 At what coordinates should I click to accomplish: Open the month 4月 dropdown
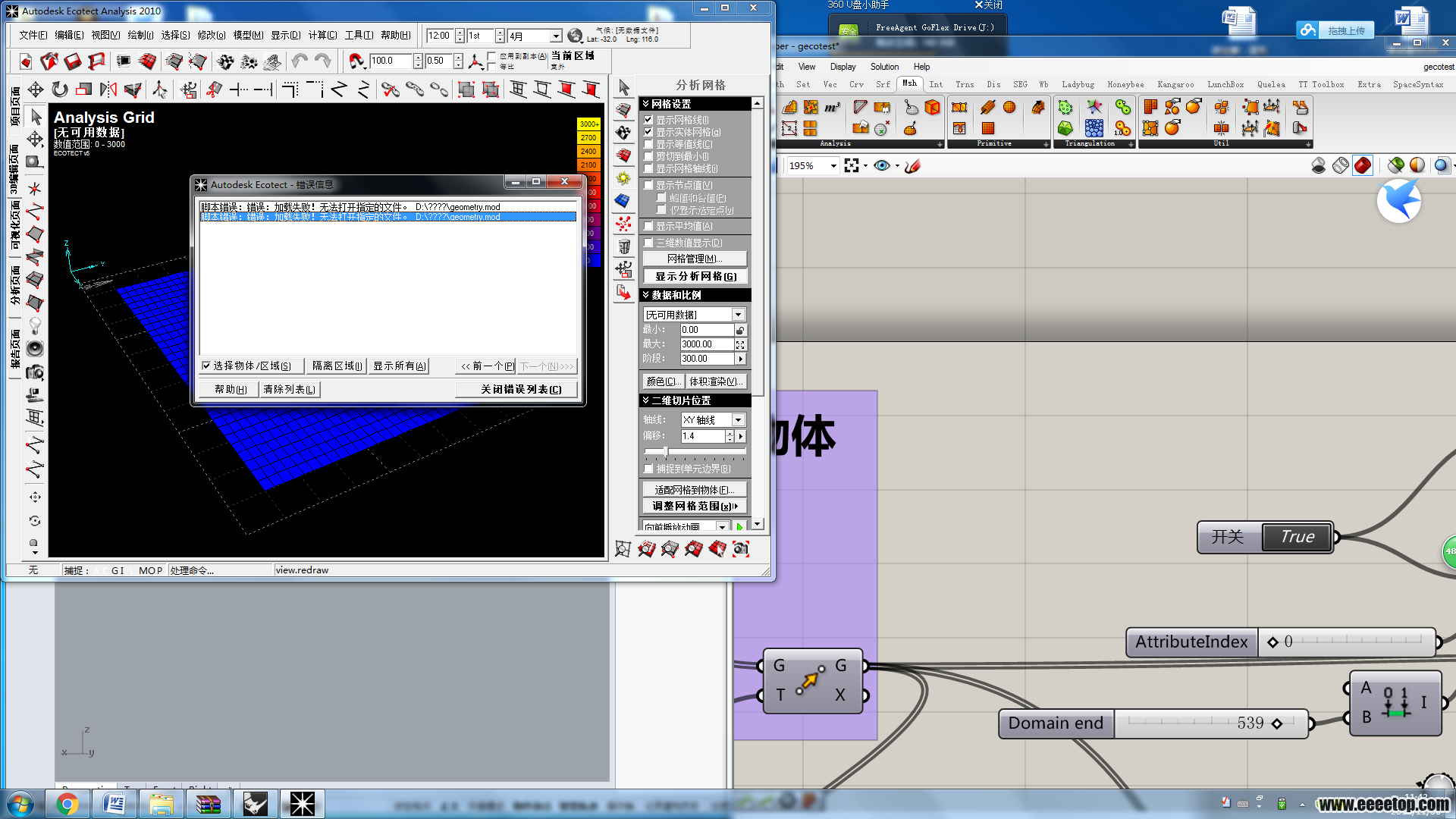[555, 36]
